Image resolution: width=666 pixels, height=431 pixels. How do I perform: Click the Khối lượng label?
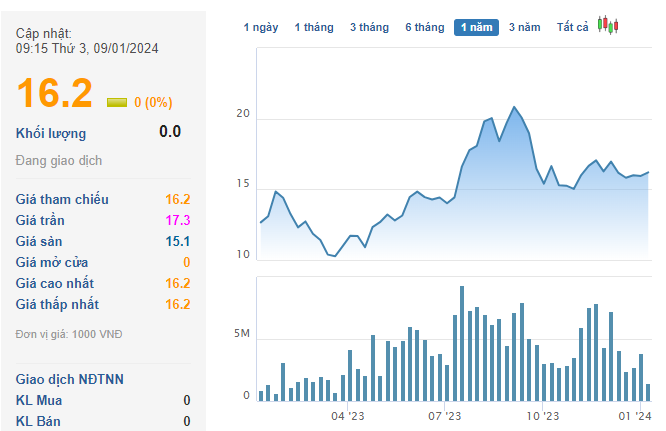51,133
